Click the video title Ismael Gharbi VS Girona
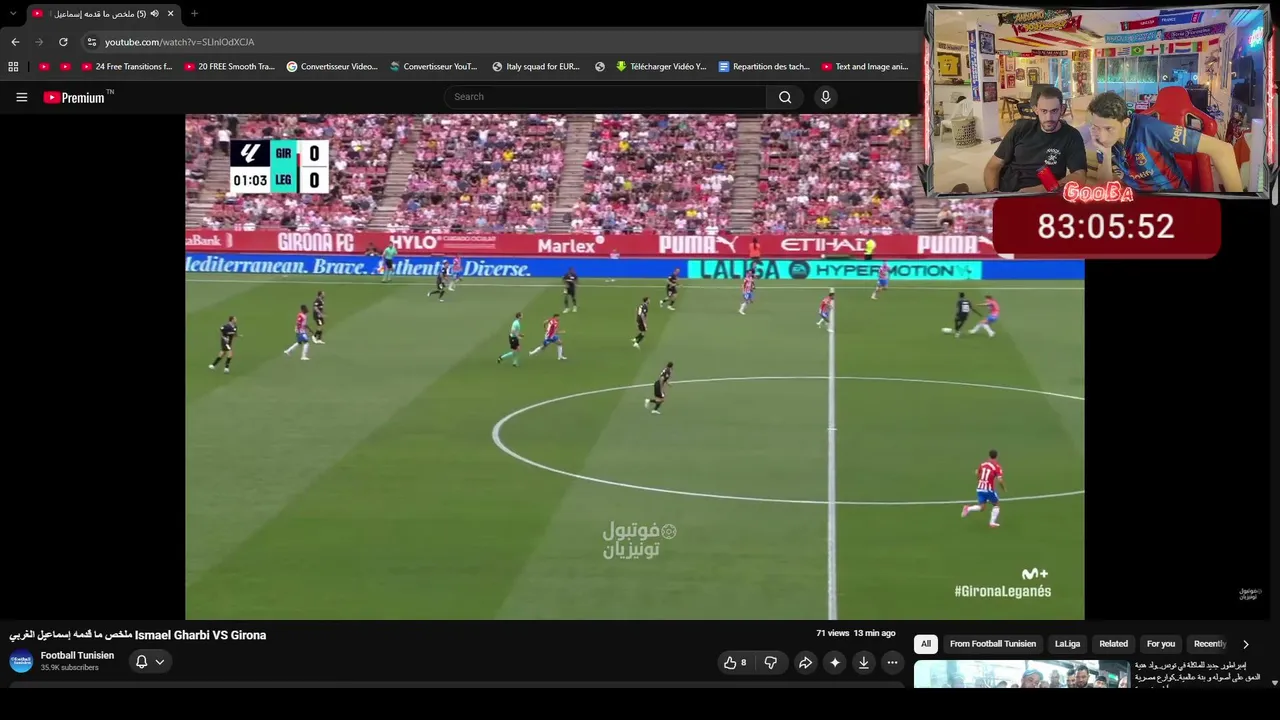The image size is (1280, 720). (x=138, y=635)
